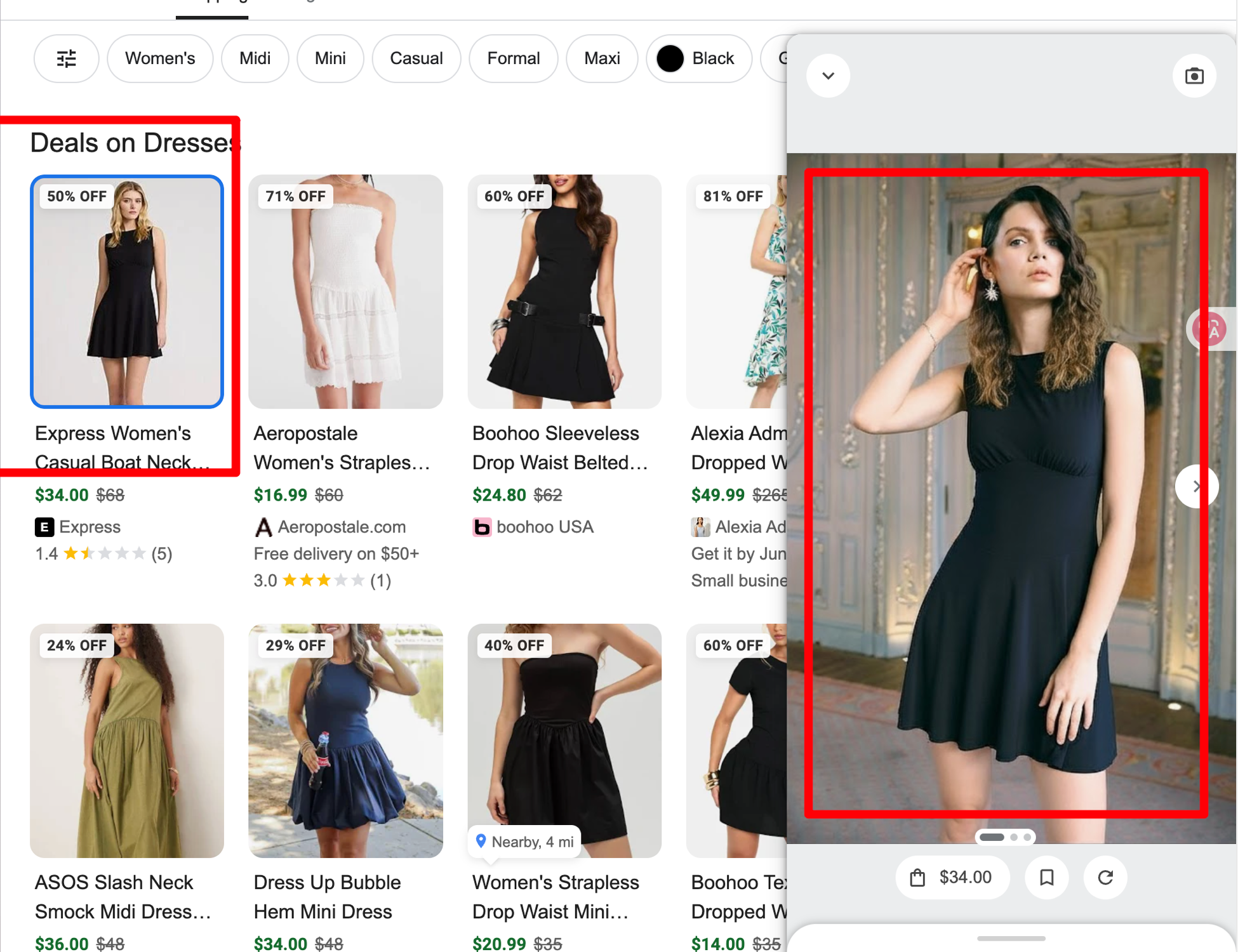Show next image with right arrow
The width and height of the screenshot is (1238, 952).
(1196, 486)
